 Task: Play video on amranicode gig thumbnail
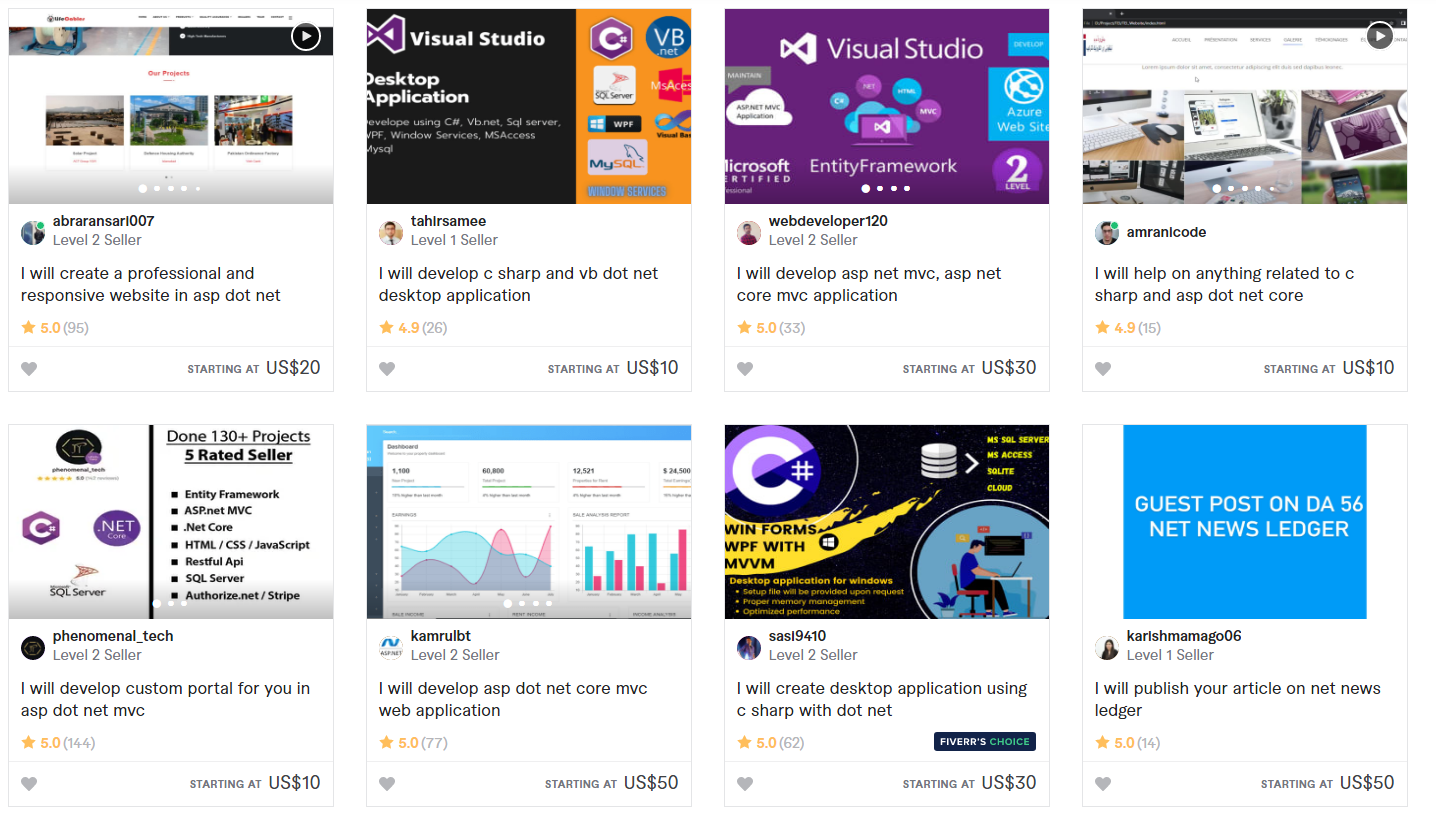pos(1379,37)
